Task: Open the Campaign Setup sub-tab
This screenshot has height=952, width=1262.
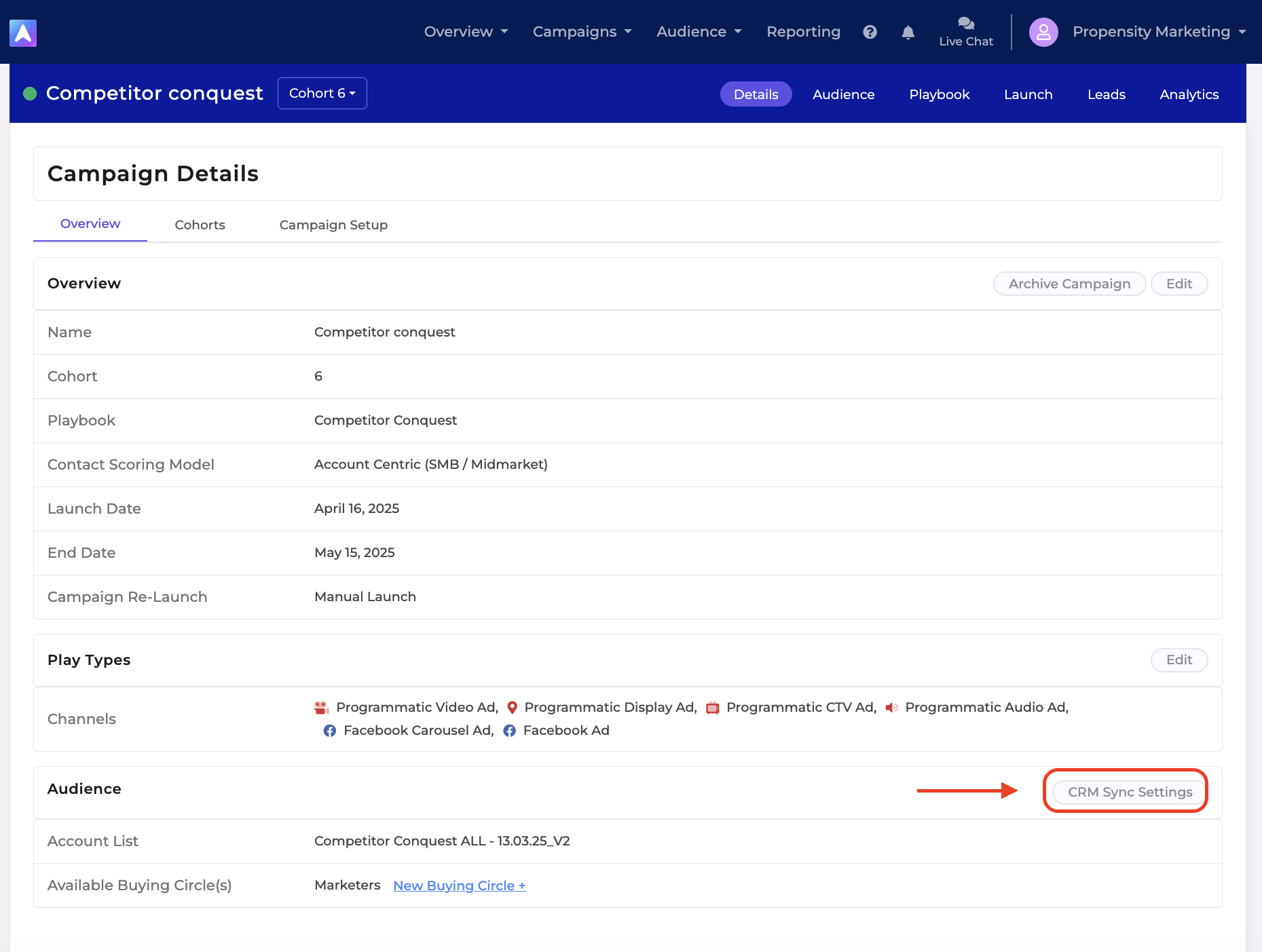Action: (x=333, y=225)
